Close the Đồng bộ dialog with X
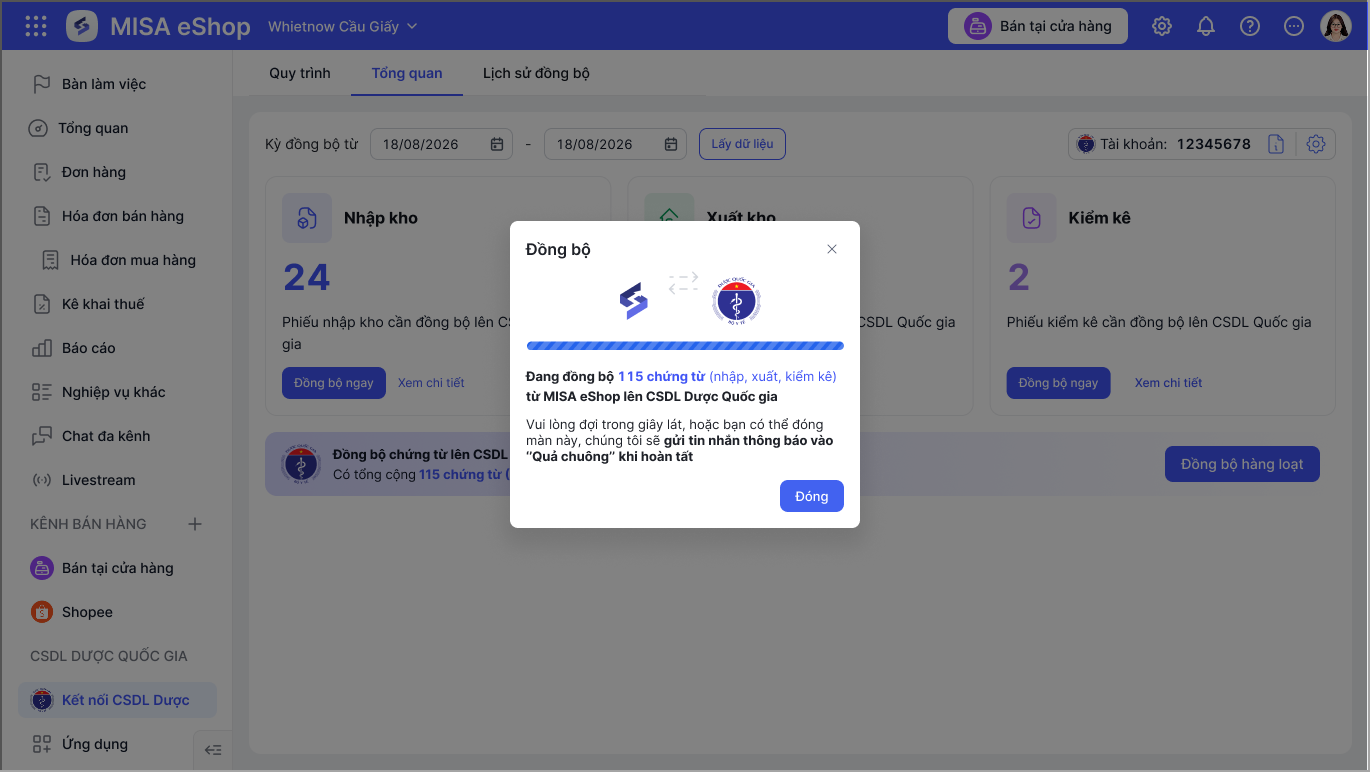This screenshot has height=772, width=1370. click(x=832, y=249)
